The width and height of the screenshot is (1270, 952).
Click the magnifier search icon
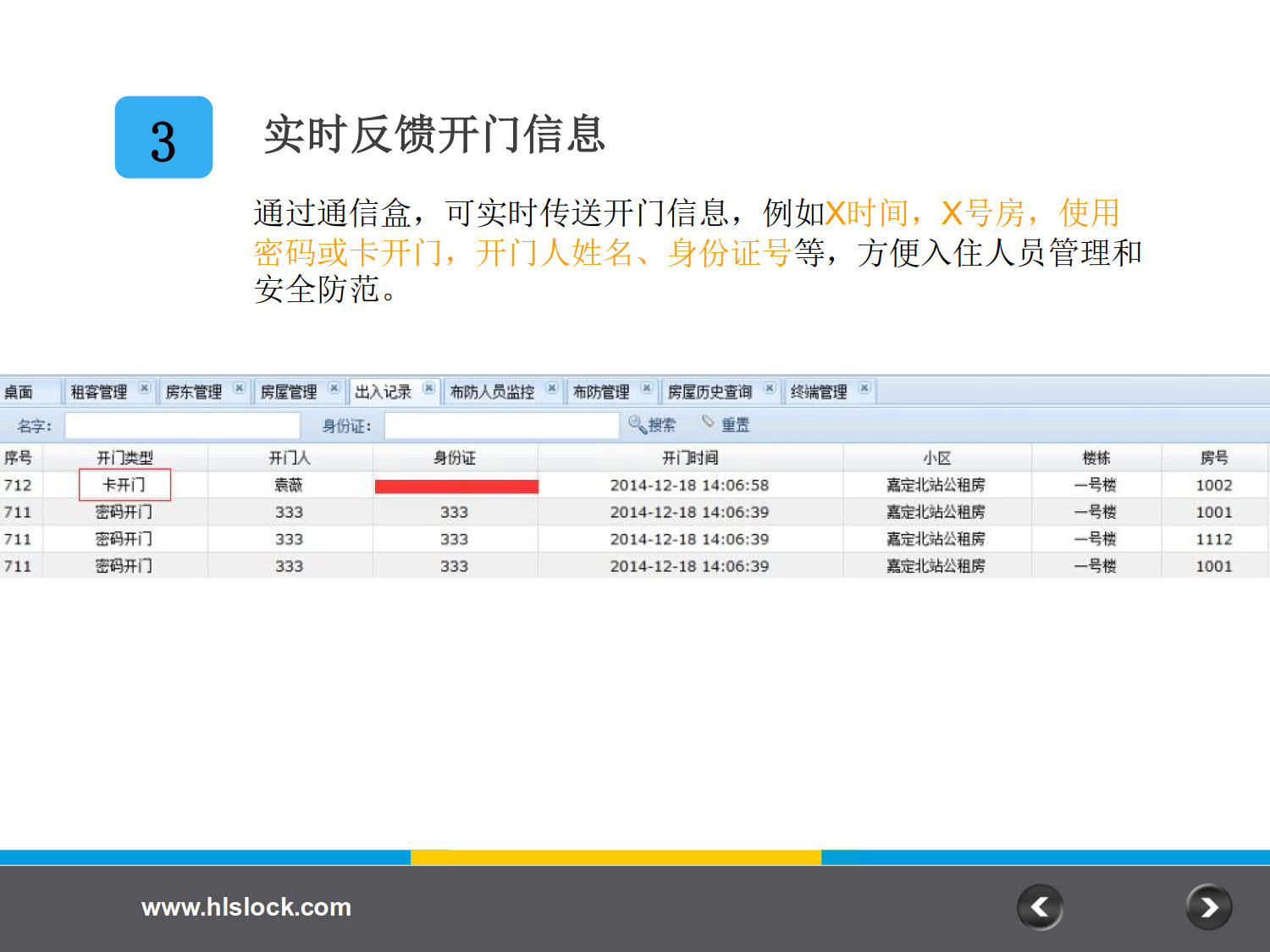tap(637, 423)
